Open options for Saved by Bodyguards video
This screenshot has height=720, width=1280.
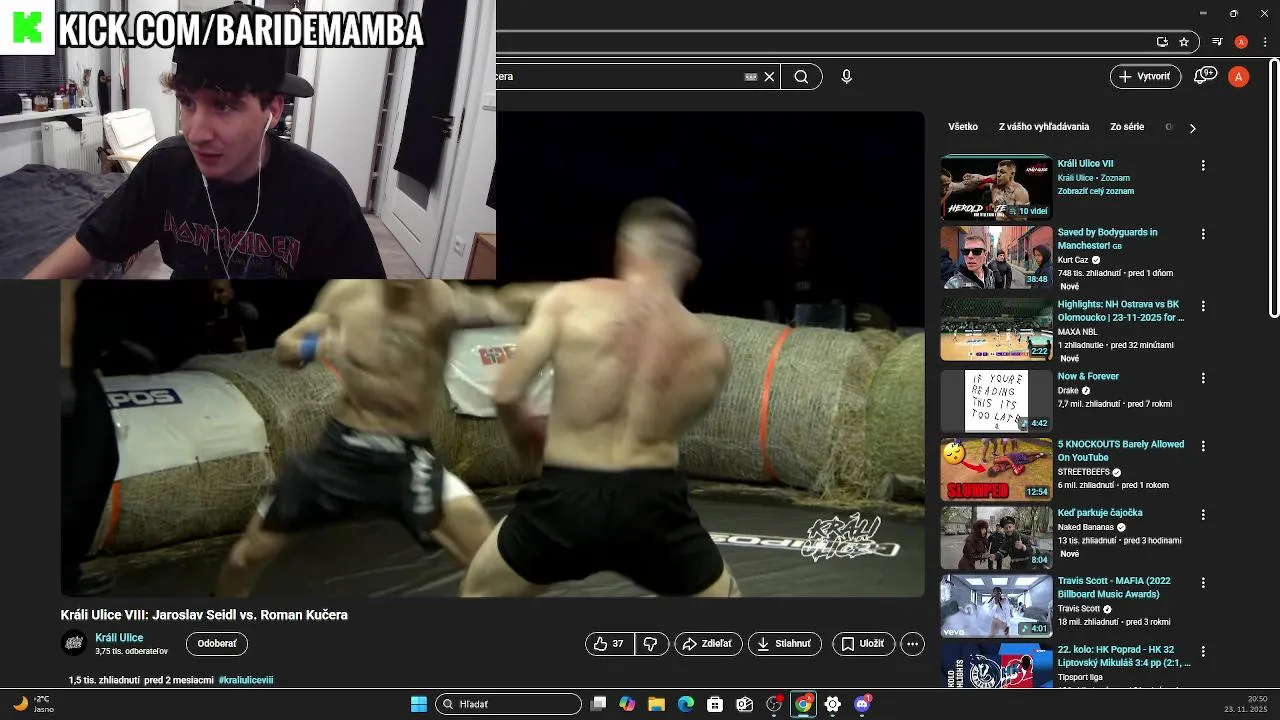coord(1203,234)
